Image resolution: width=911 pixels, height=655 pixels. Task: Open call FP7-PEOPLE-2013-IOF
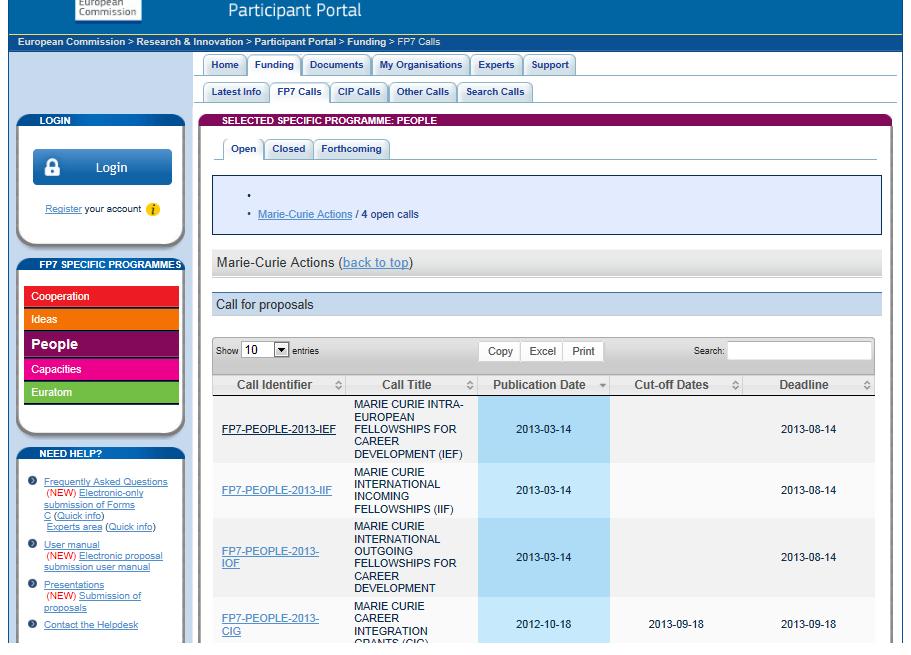click(x=270, y=557)
